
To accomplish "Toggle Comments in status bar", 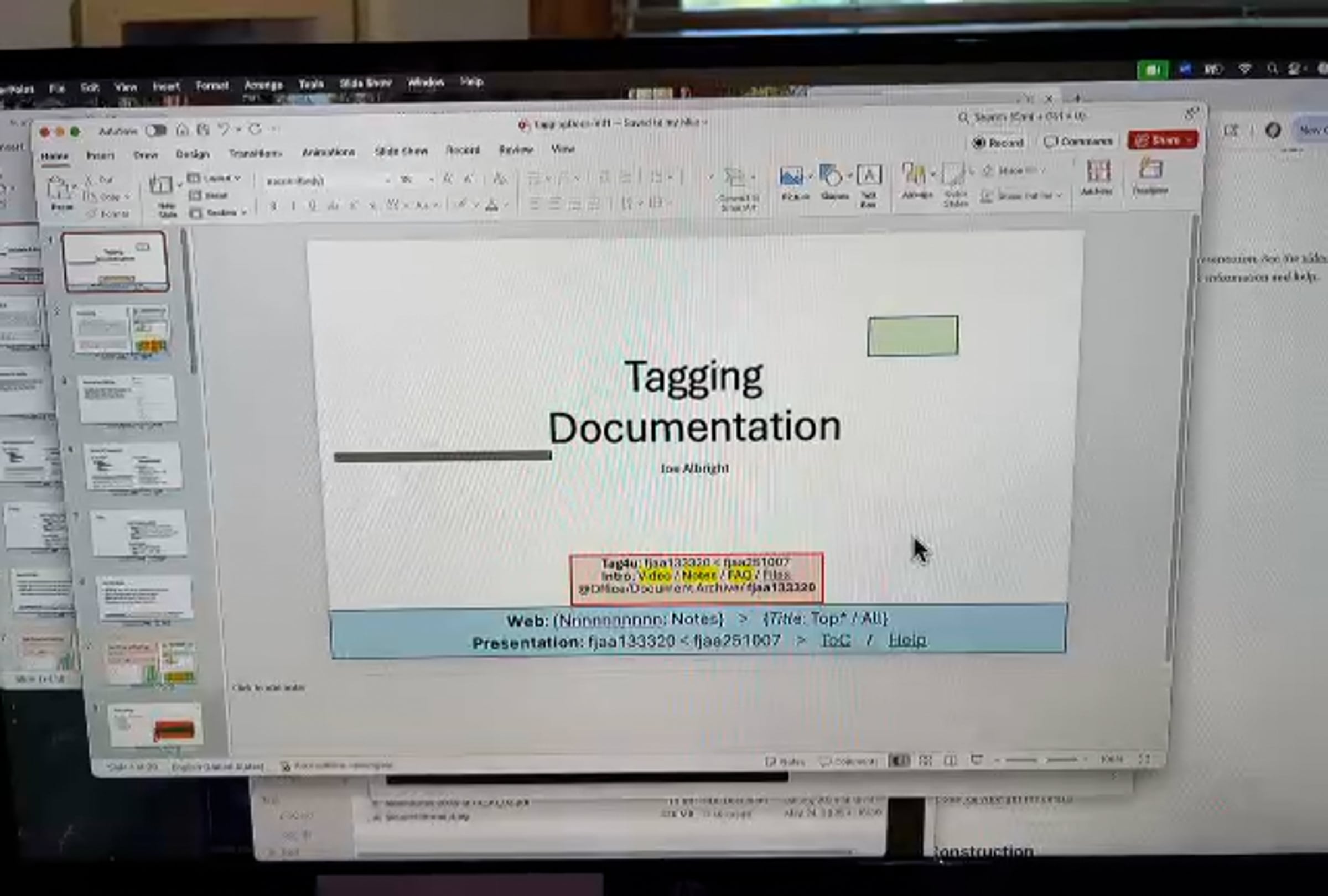I will [849, 761].
